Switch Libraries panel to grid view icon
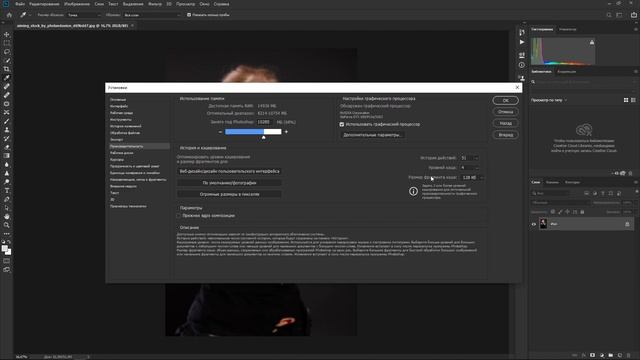Viewport: 640px width, 360px height. pyautogui.click(x=626, y=100)
